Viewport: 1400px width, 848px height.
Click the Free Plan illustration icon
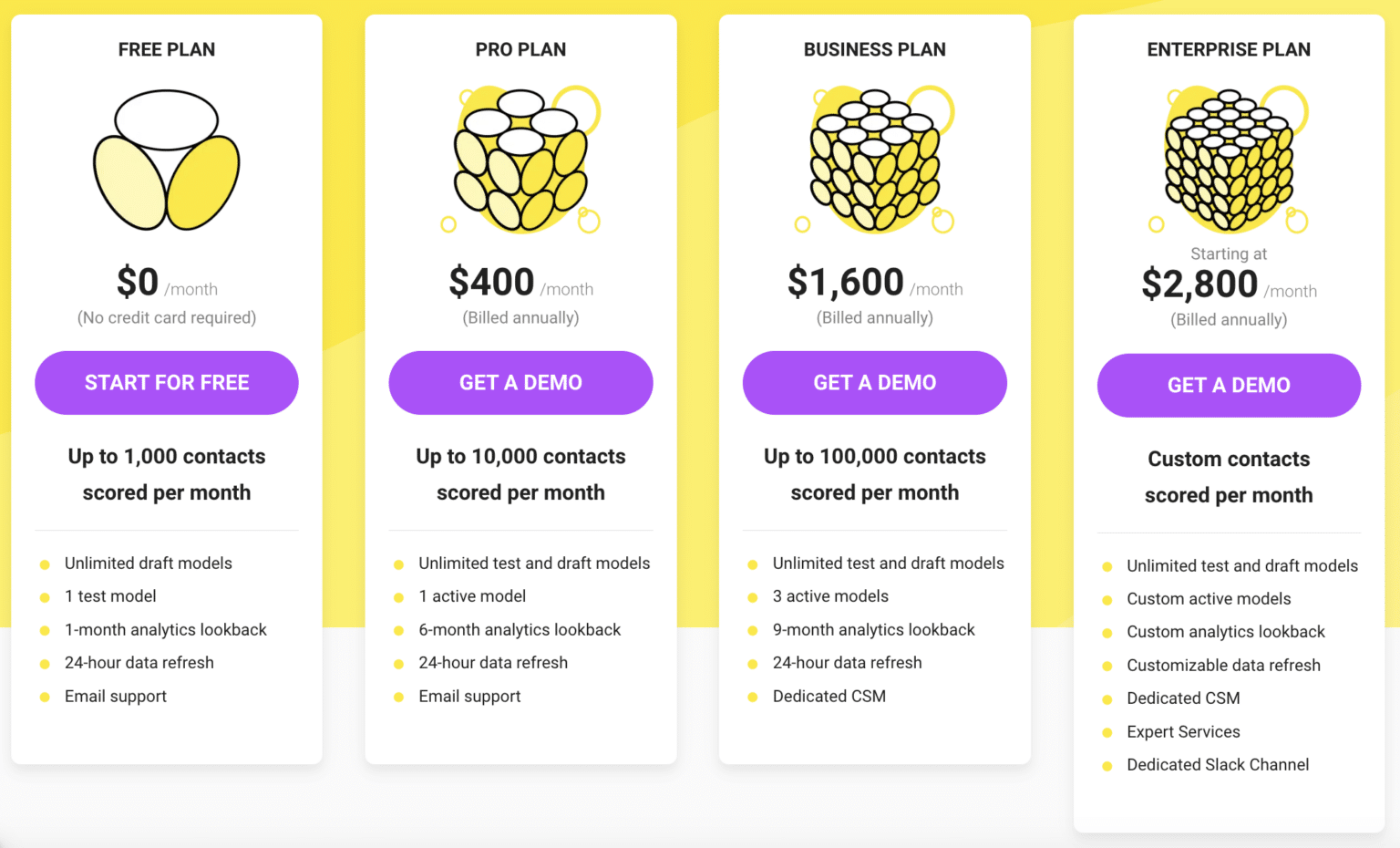point(166,160)
